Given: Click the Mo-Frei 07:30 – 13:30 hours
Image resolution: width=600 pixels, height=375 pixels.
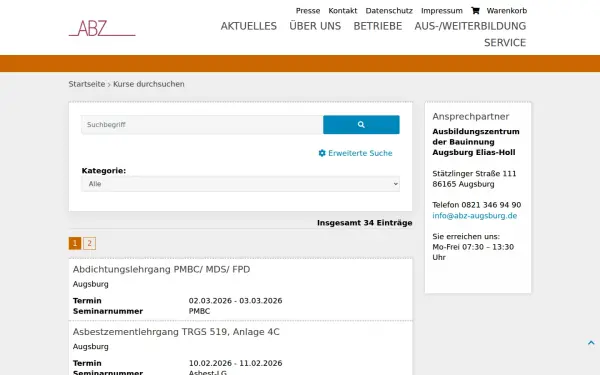Looking at the screenshot, I should [x=473, y=247].
